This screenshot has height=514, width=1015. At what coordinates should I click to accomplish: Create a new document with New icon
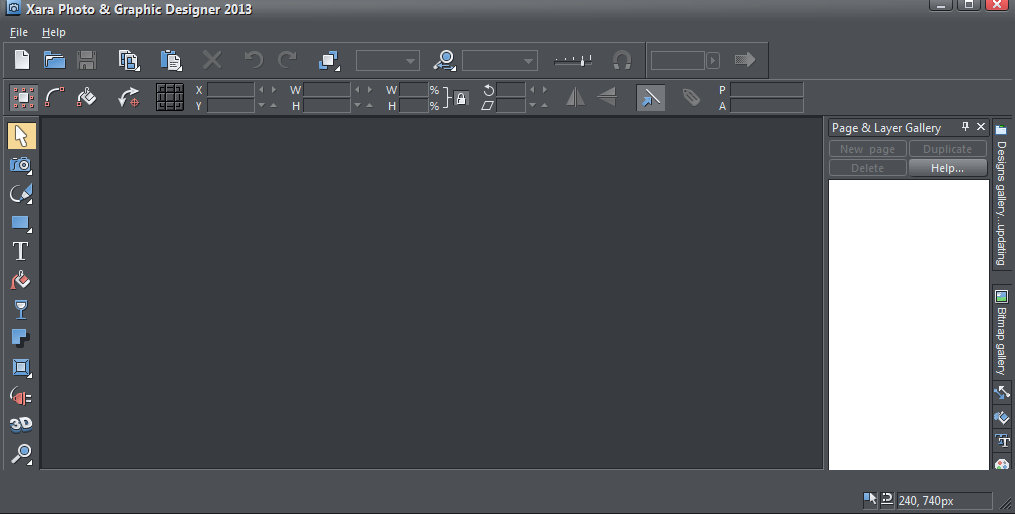pos(22,60)
